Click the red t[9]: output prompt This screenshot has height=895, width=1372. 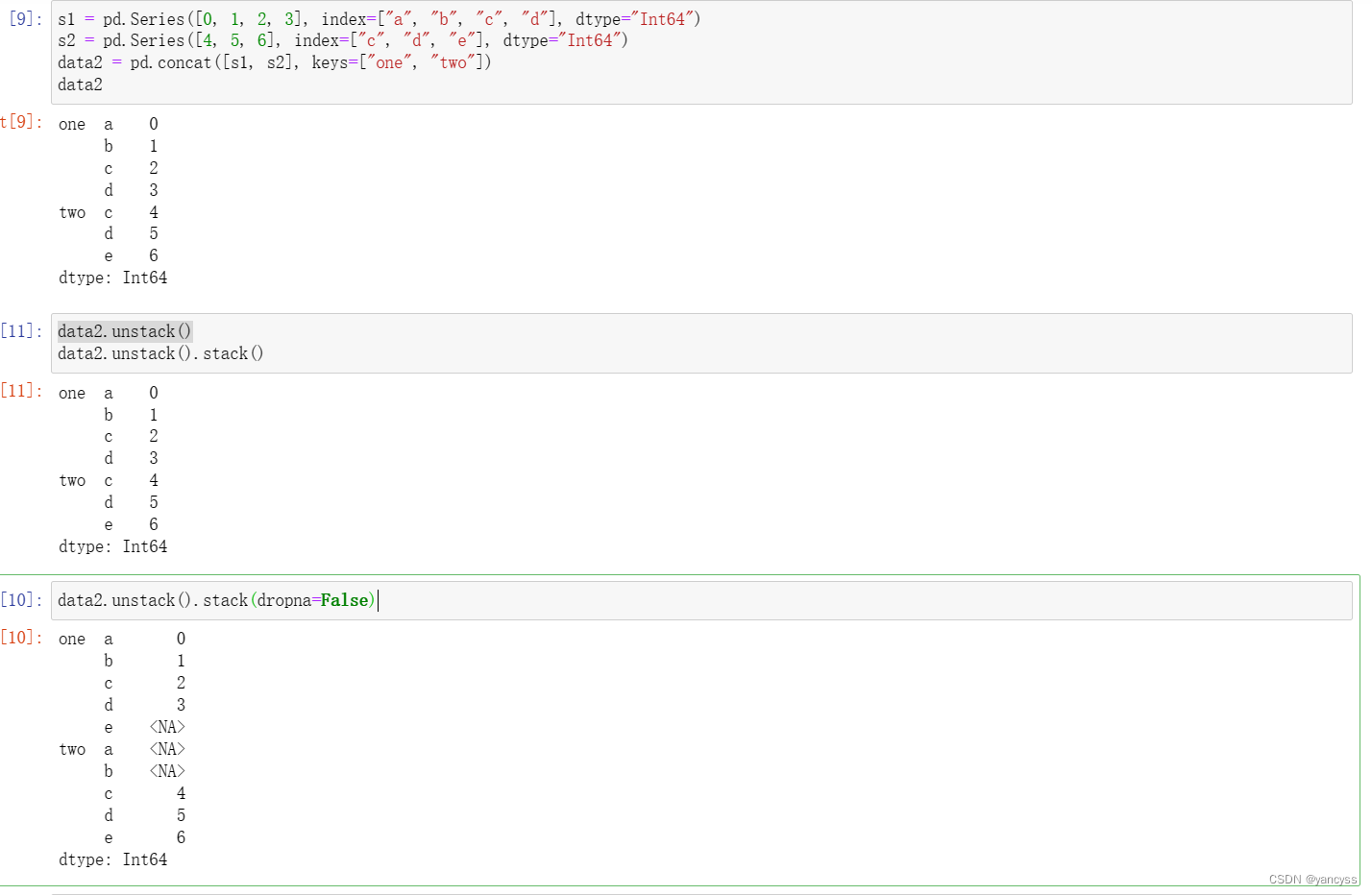(22, 122)
